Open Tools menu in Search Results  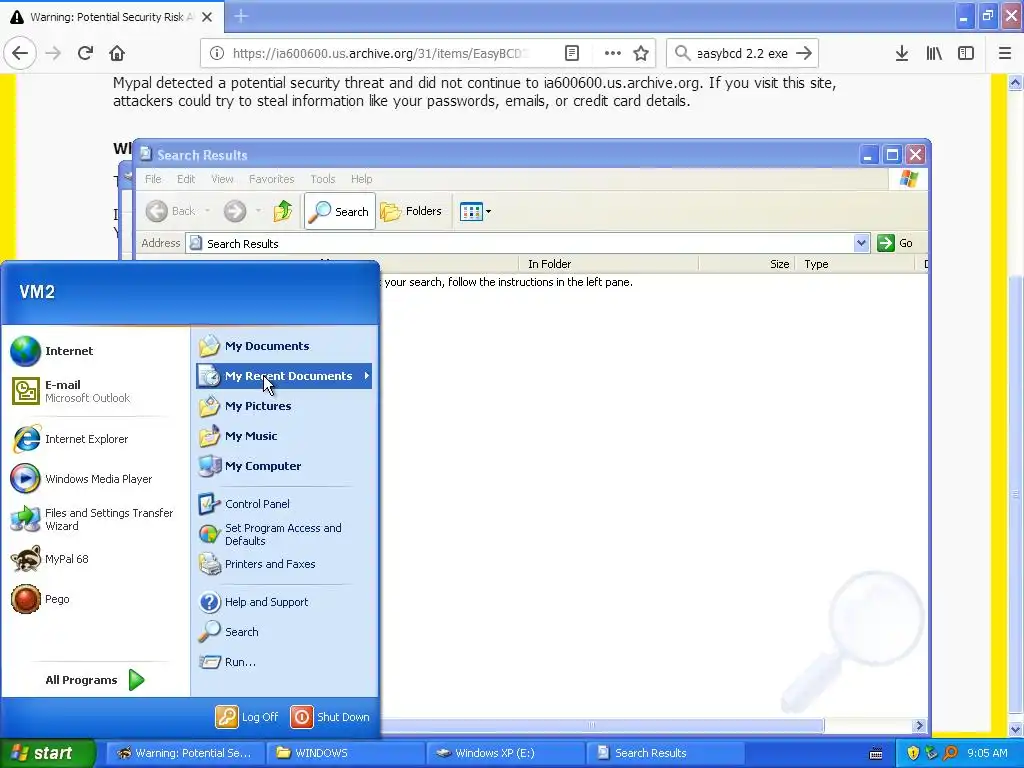tap(323, 179)
